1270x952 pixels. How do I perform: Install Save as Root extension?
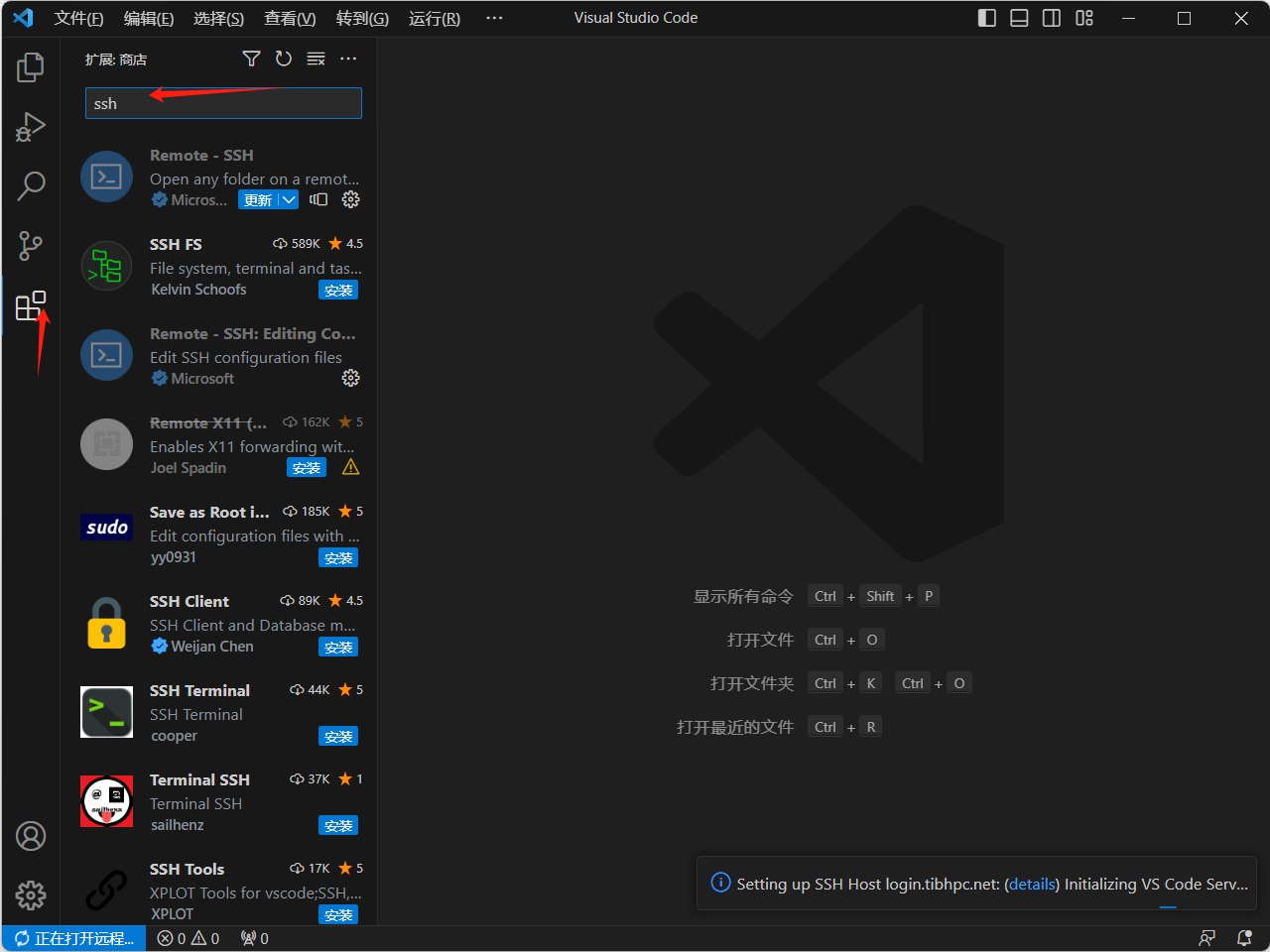point(338,557)
